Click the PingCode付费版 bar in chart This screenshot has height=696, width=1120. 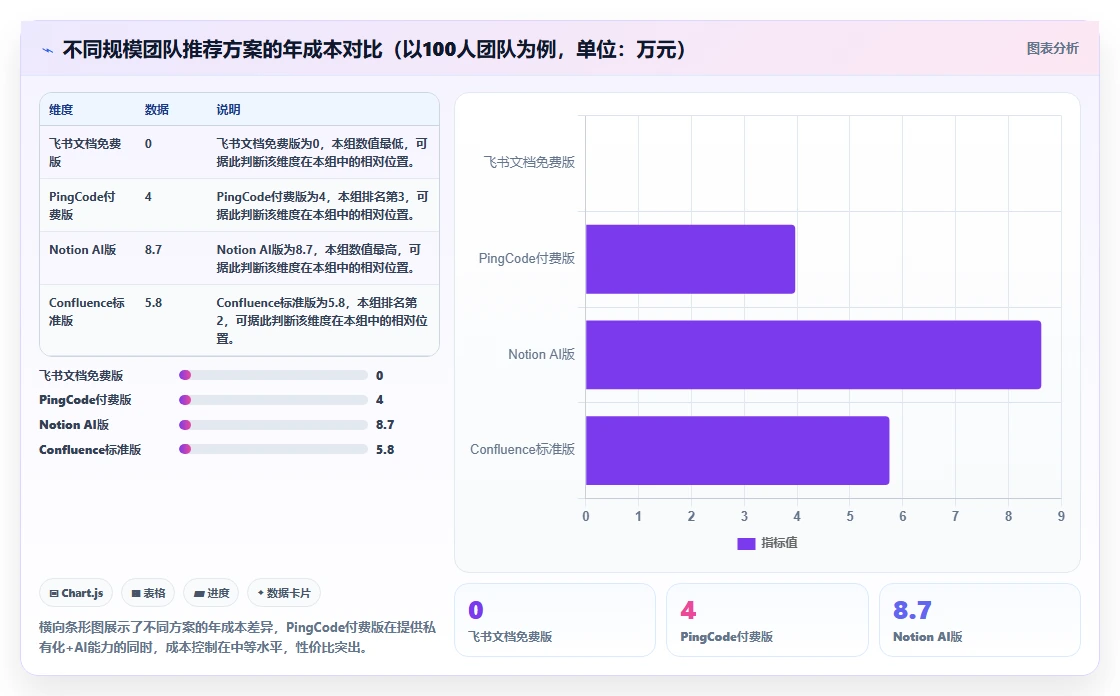(x=690, y=259)
